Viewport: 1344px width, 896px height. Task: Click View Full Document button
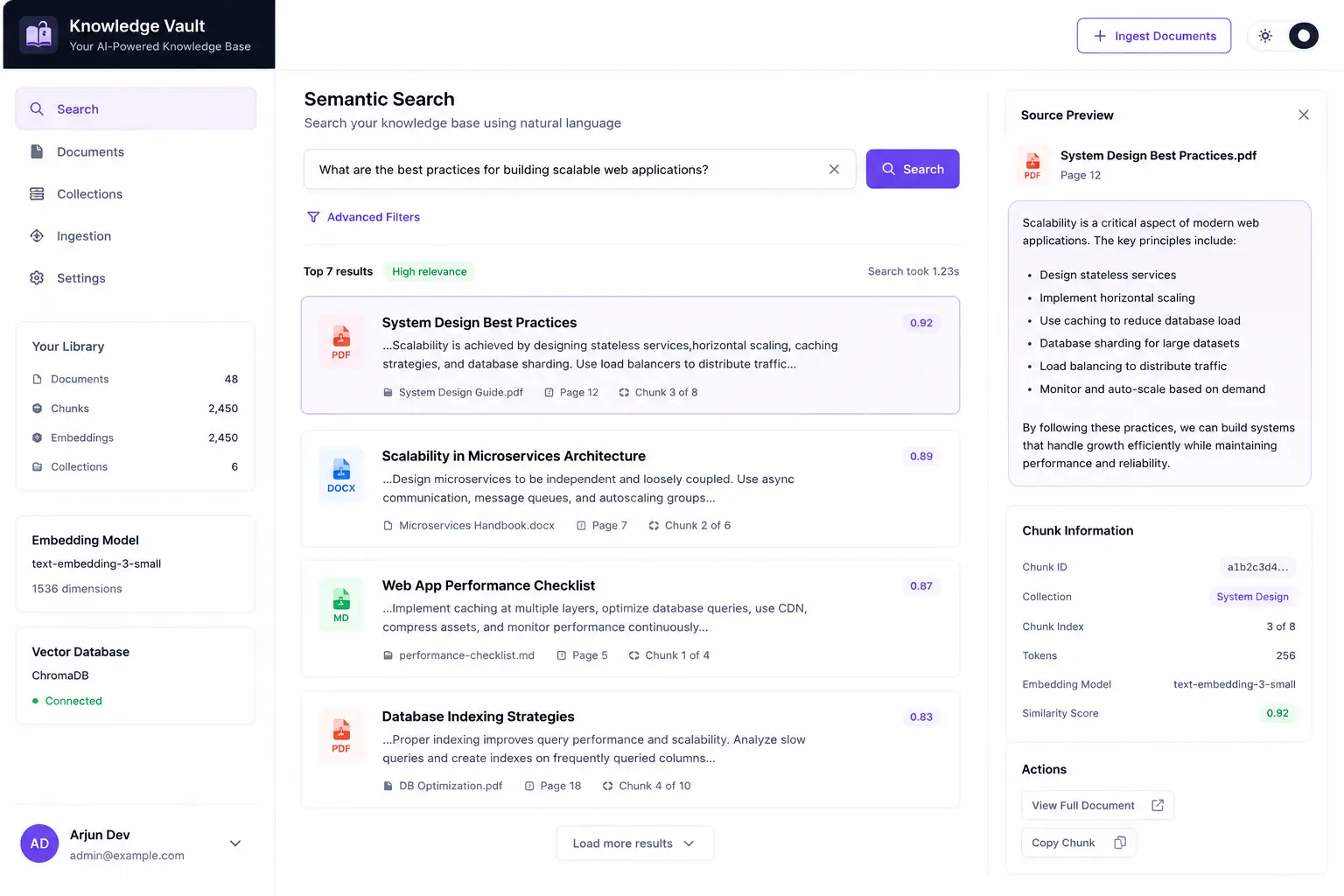click(1097, 806)
